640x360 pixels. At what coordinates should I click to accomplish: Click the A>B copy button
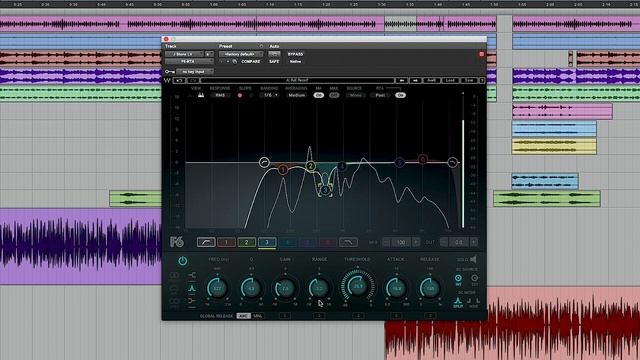[431, 80]
